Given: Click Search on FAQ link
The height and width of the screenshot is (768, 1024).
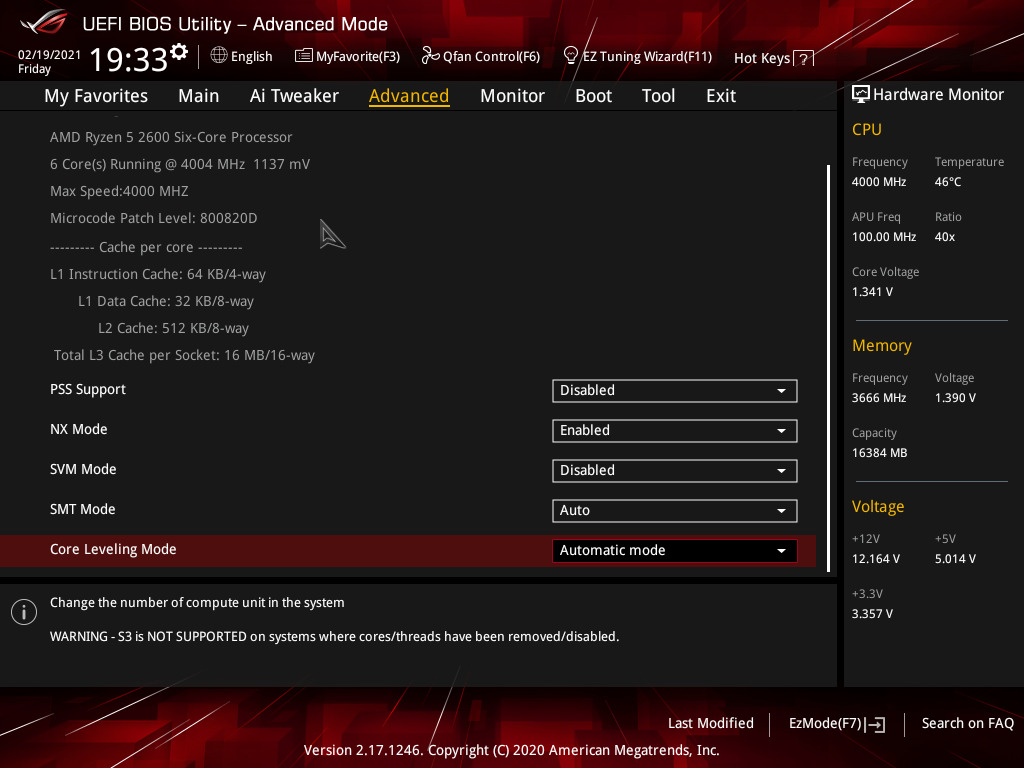Looking at the screenshot, I should point(967,723).
